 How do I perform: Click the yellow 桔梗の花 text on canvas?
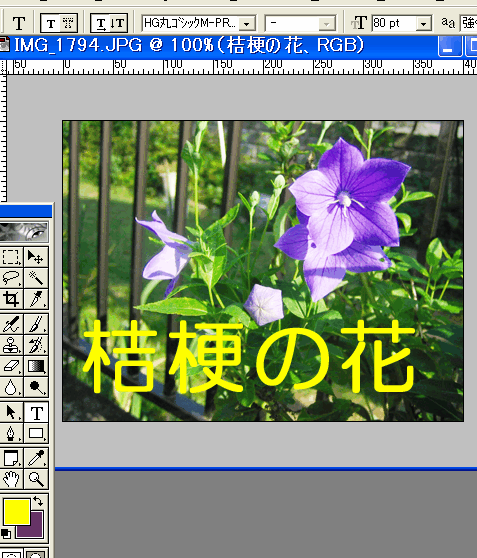249,356
